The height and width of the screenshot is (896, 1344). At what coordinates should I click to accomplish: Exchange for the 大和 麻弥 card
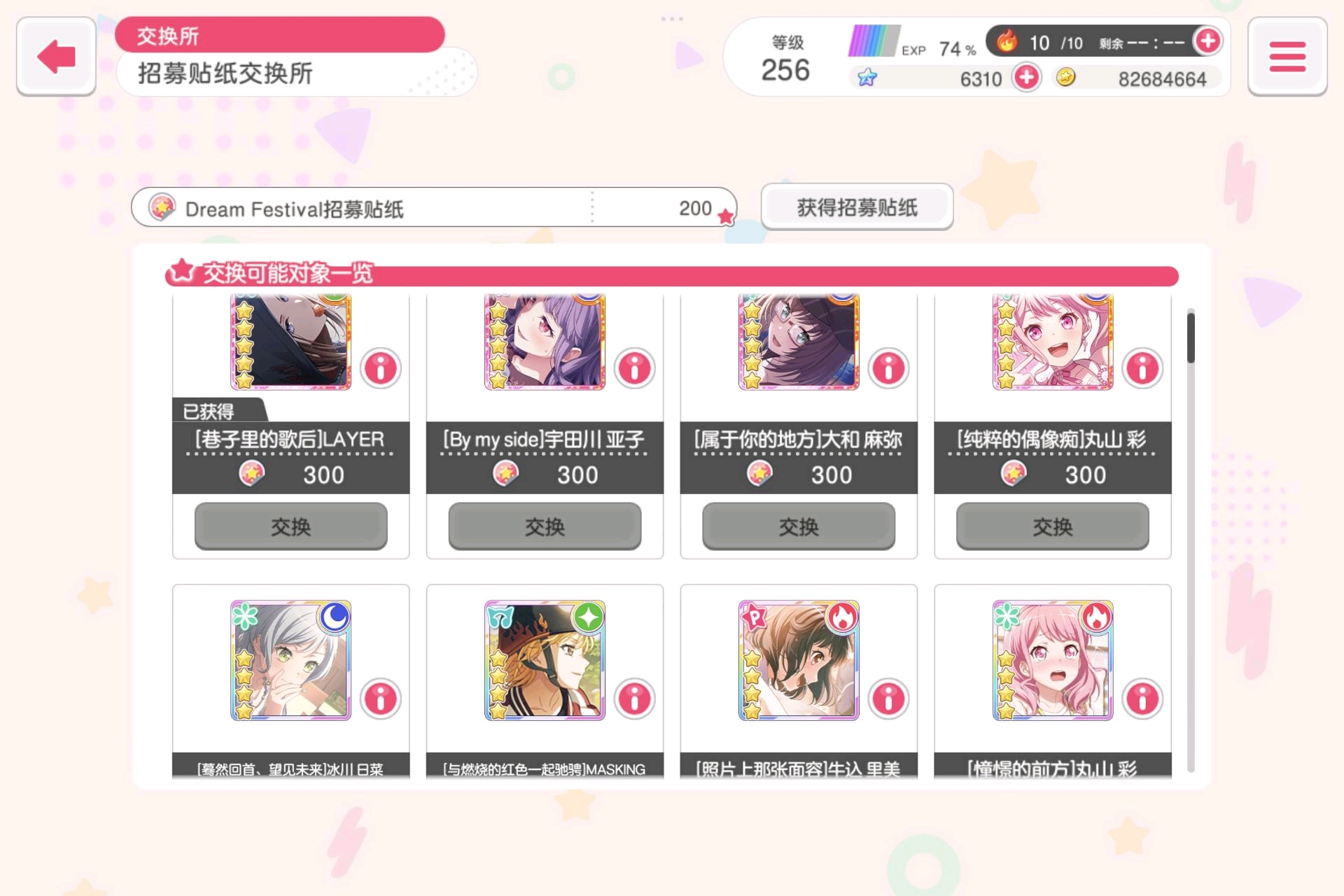(799, 526)
